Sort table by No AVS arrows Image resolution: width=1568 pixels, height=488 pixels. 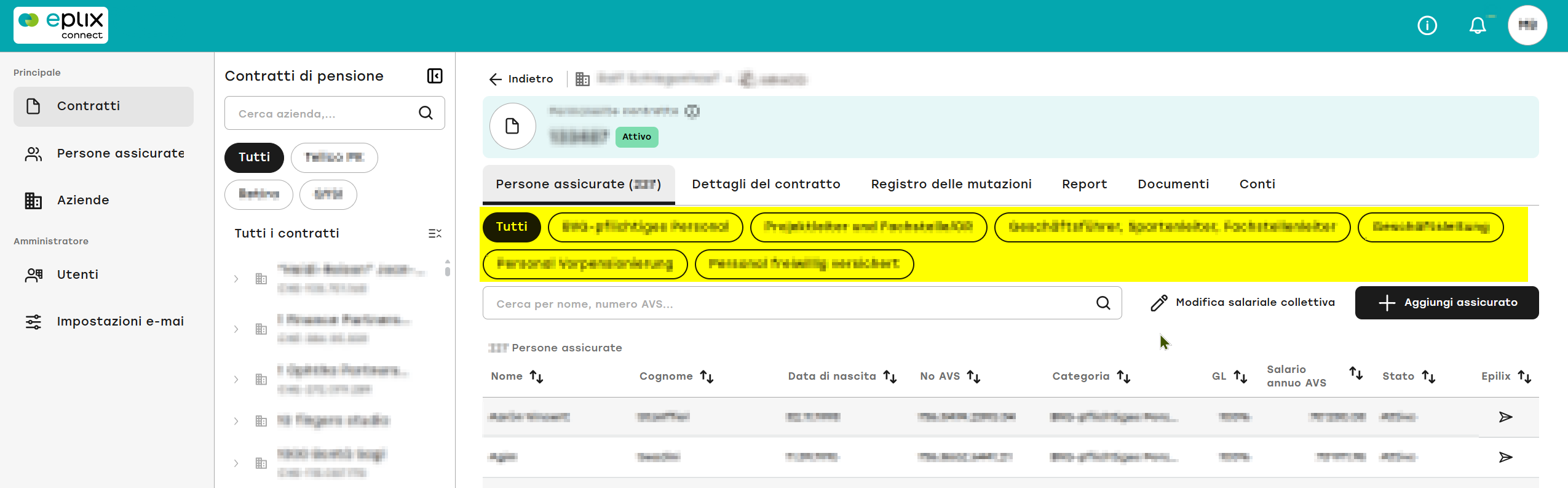(974, 377)
